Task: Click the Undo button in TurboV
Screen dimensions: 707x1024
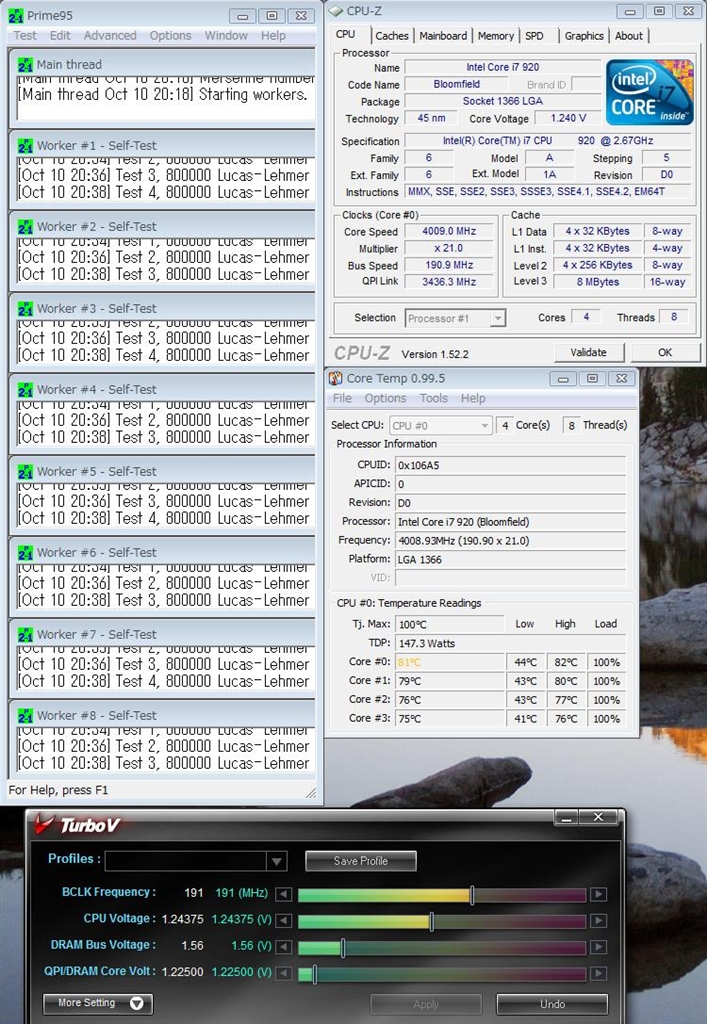Action: coord(552,1004)
